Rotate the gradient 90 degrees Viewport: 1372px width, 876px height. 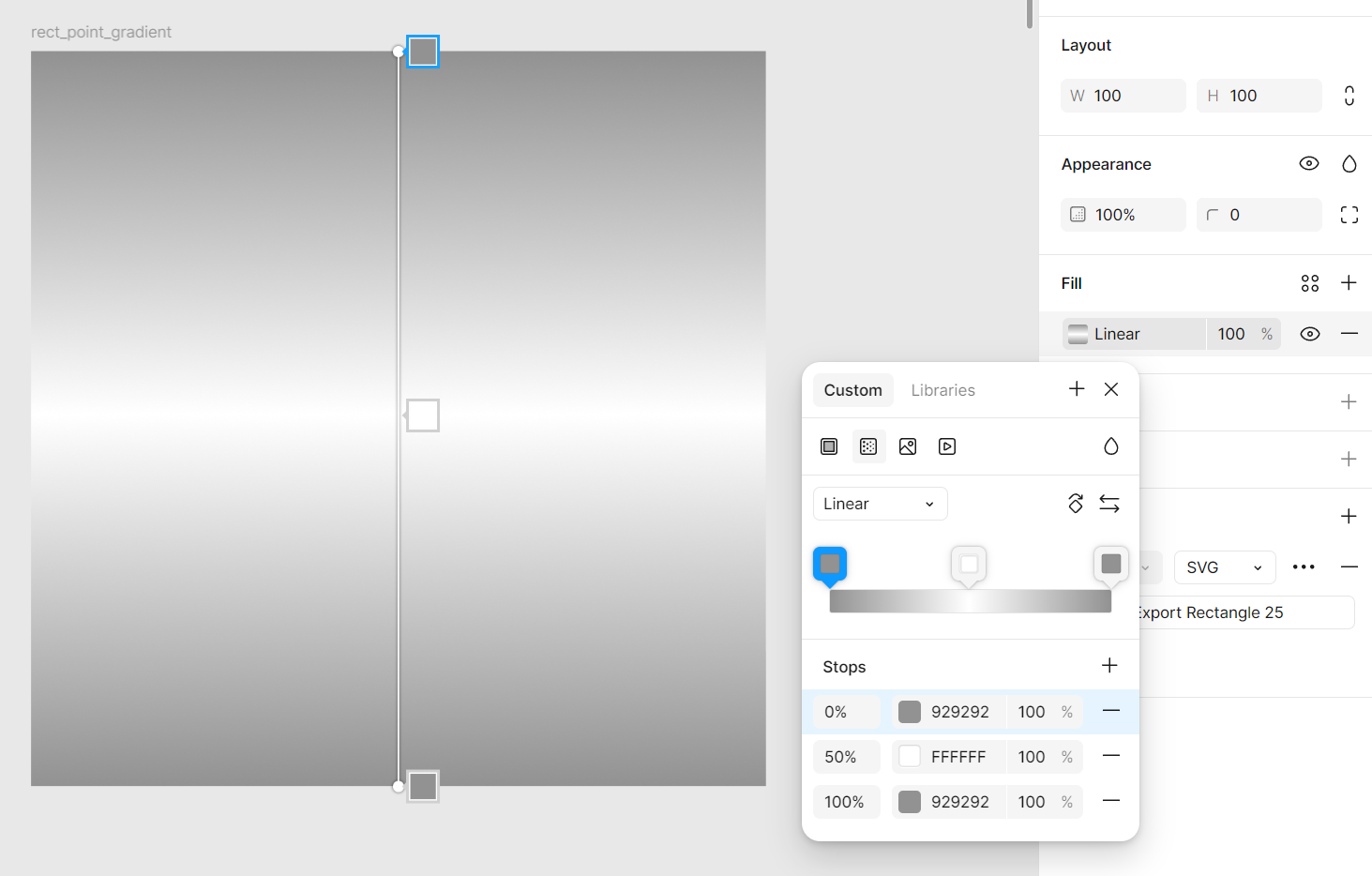(x=1076, y=504)
